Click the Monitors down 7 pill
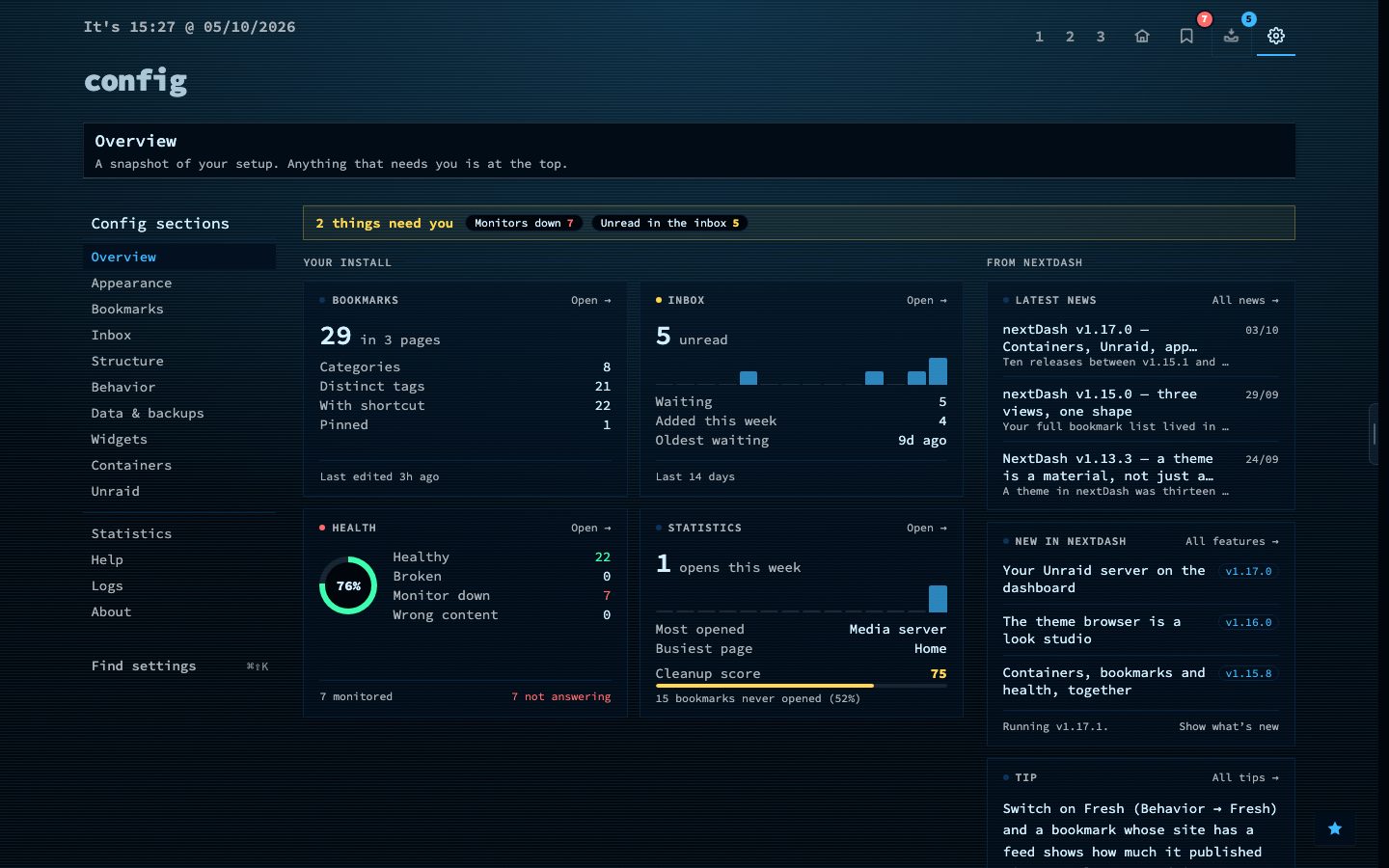The image size is (1389, 868). (525, 223)
